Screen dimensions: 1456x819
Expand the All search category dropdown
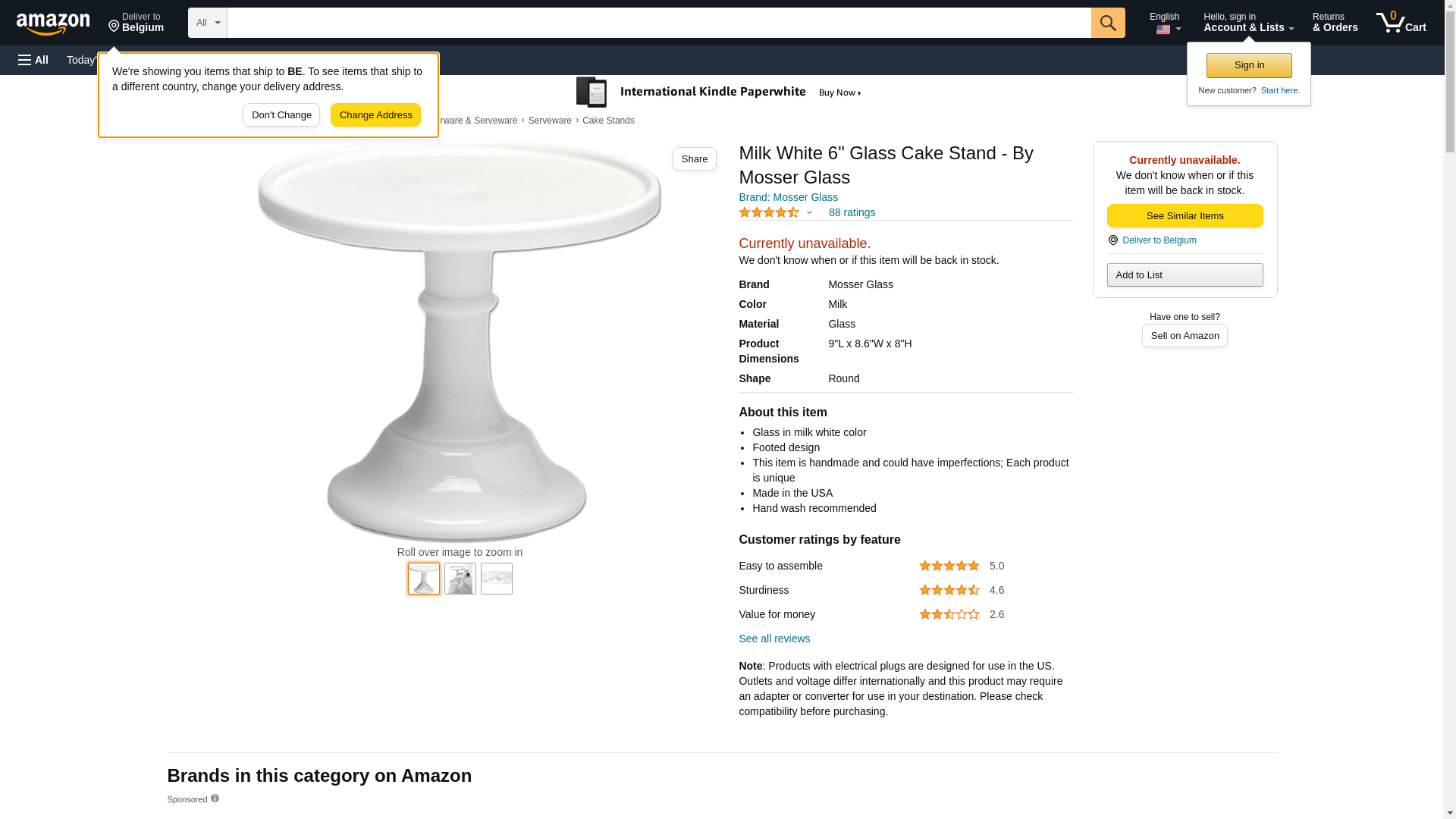click(207, 23)
